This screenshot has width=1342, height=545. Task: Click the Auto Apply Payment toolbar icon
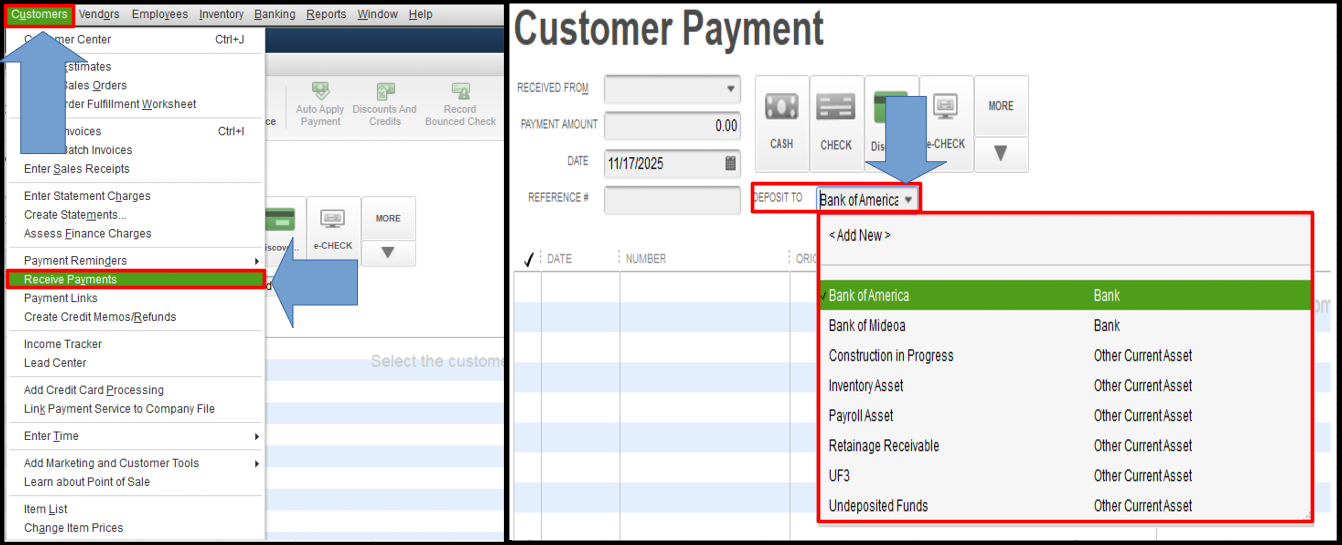[320, 105]
